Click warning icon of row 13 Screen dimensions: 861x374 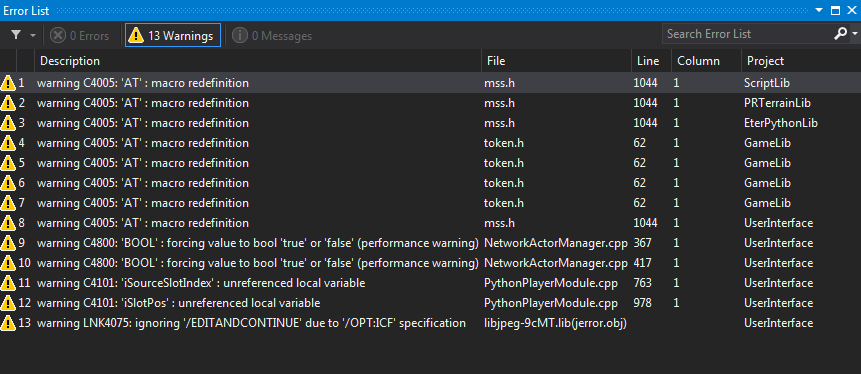[x=8, y=322]
